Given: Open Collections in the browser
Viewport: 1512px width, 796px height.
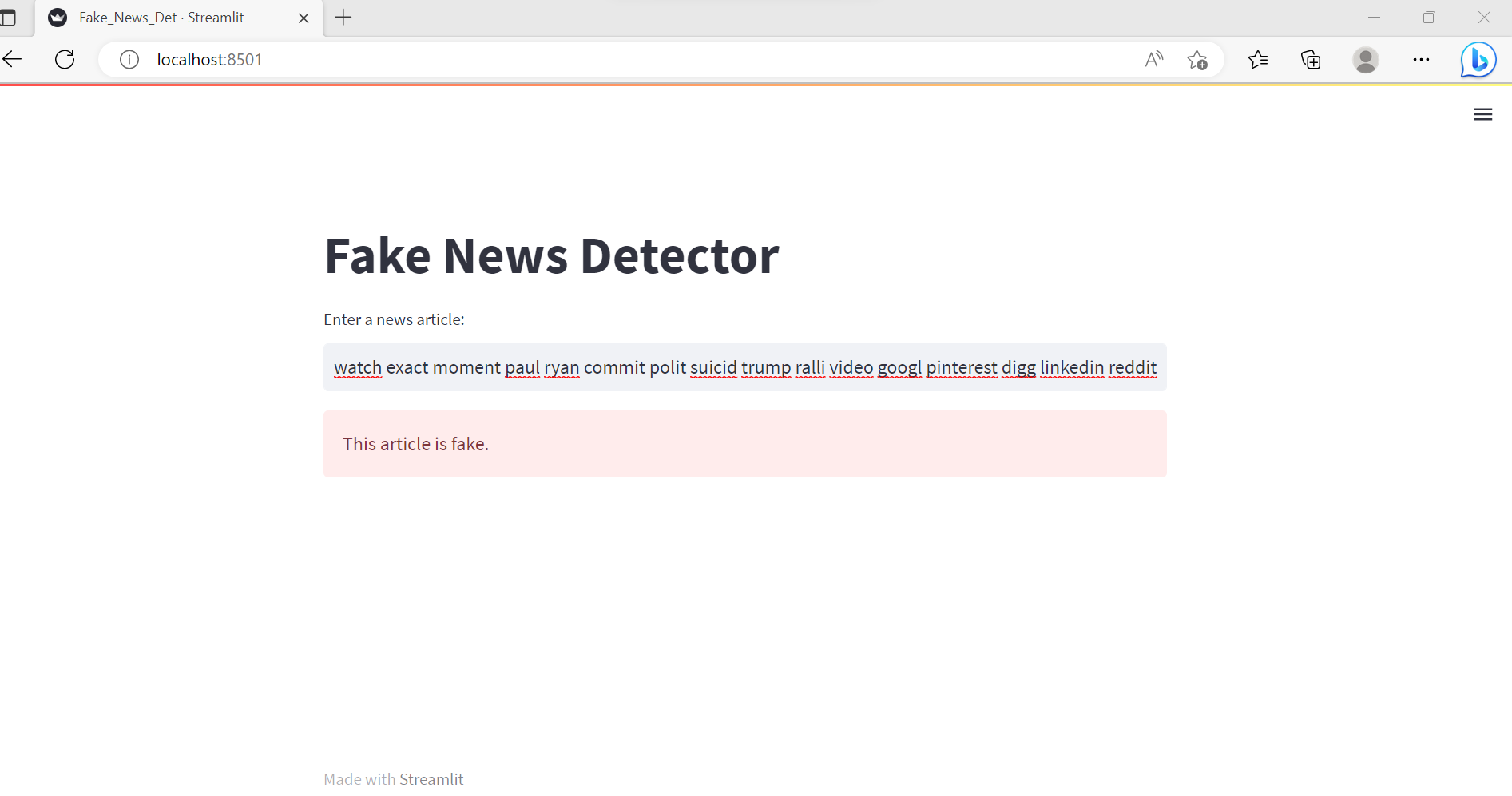Looking at the screenshot, I should coord(1310,59).
